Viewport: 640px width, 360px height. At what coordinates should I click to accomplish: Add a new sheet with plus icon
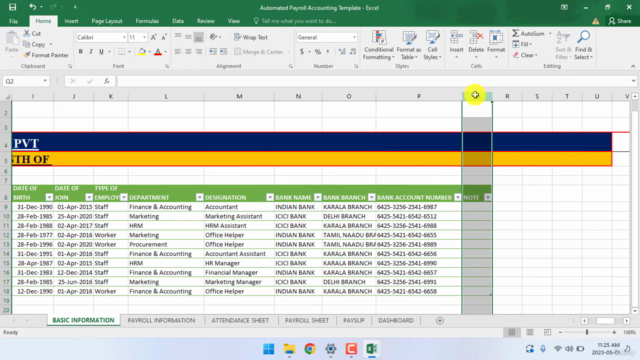(x=440, y=321)
